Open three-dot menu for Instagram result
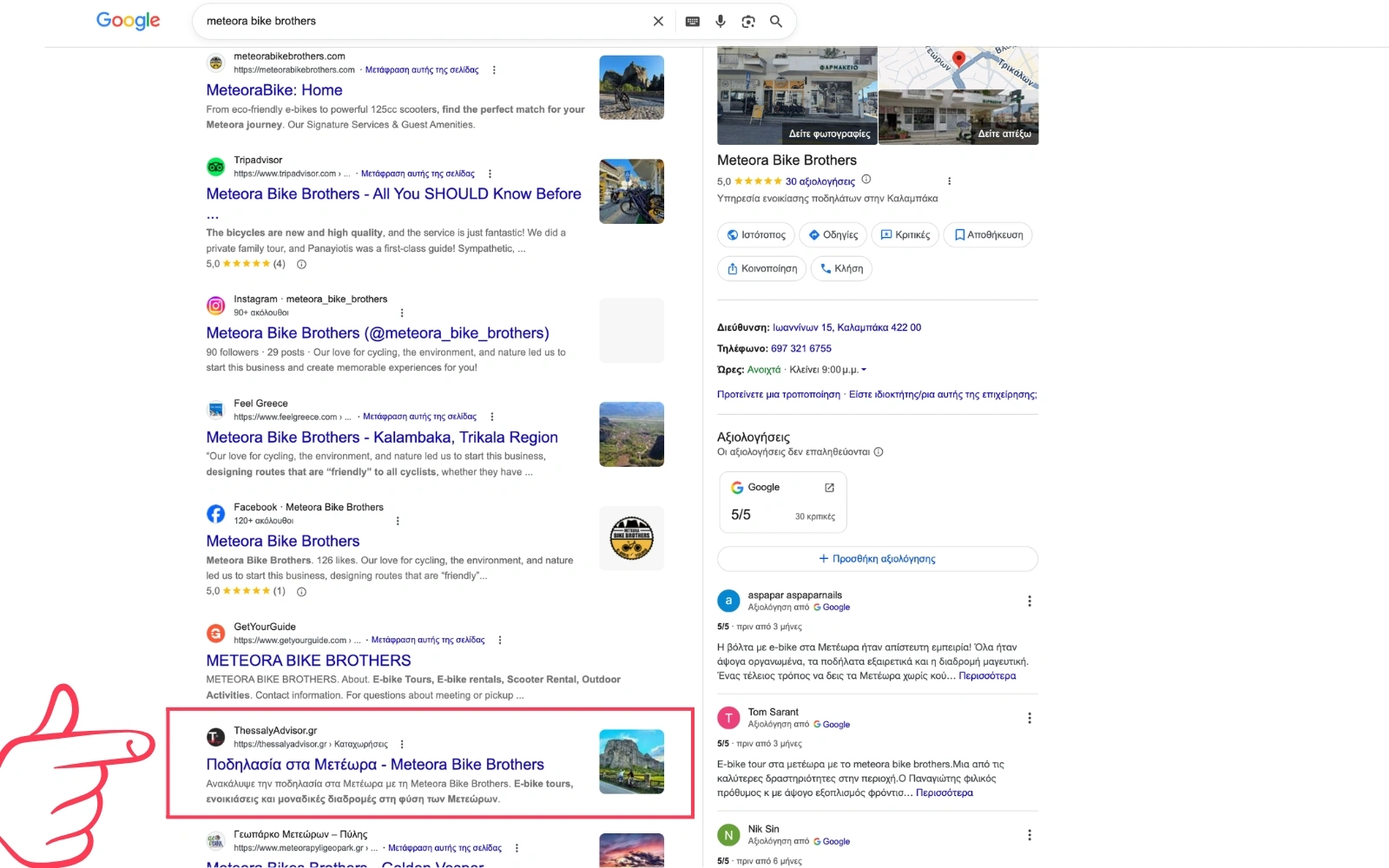This screenshot has height=868, width=1389. [x=401, y=312]
